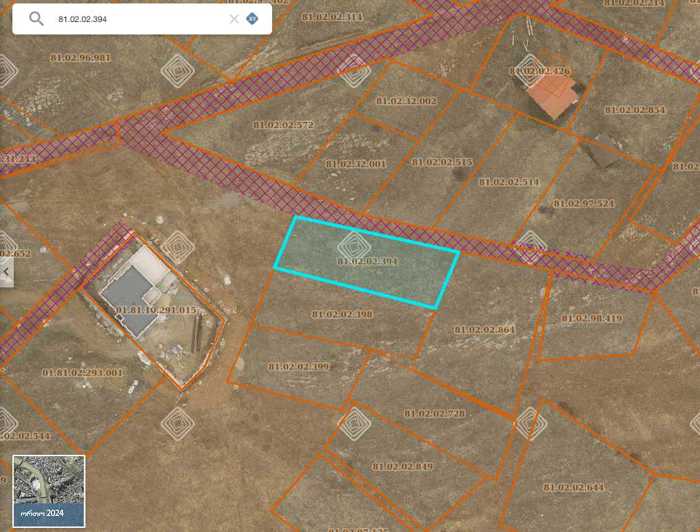
Task: Click parcel labeled 81.02.02.864
Action: 483,330
